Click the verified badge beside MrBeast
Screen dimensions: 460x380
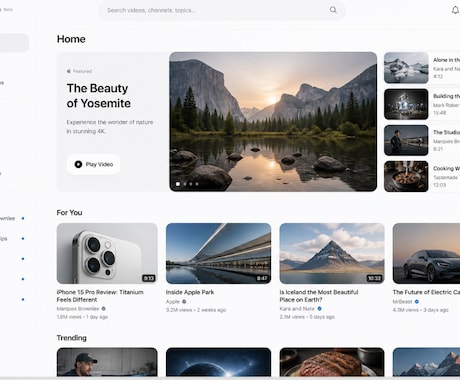click(417, 301)
